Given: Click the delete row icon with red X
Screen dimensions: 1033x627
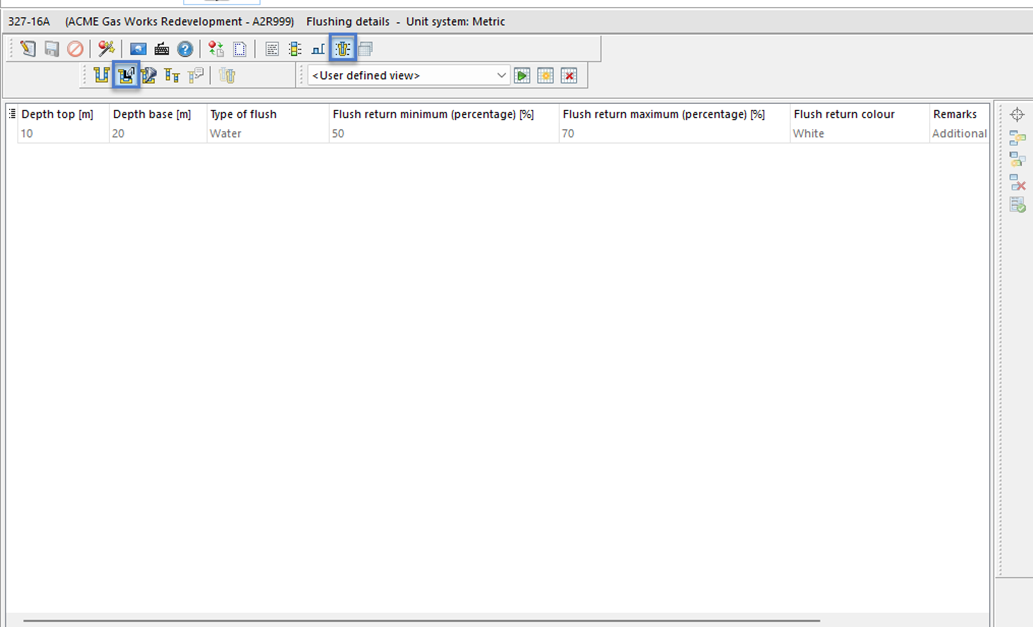Looking at the screenshot, I should [1017, 182].
